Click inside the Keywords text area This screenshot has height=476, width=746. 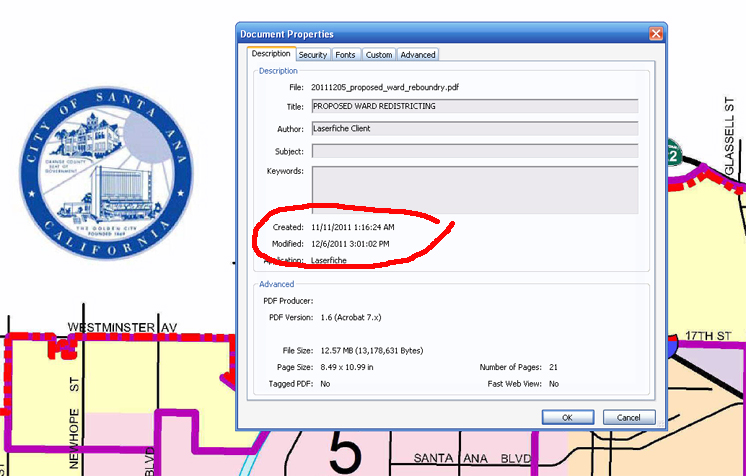474,189
